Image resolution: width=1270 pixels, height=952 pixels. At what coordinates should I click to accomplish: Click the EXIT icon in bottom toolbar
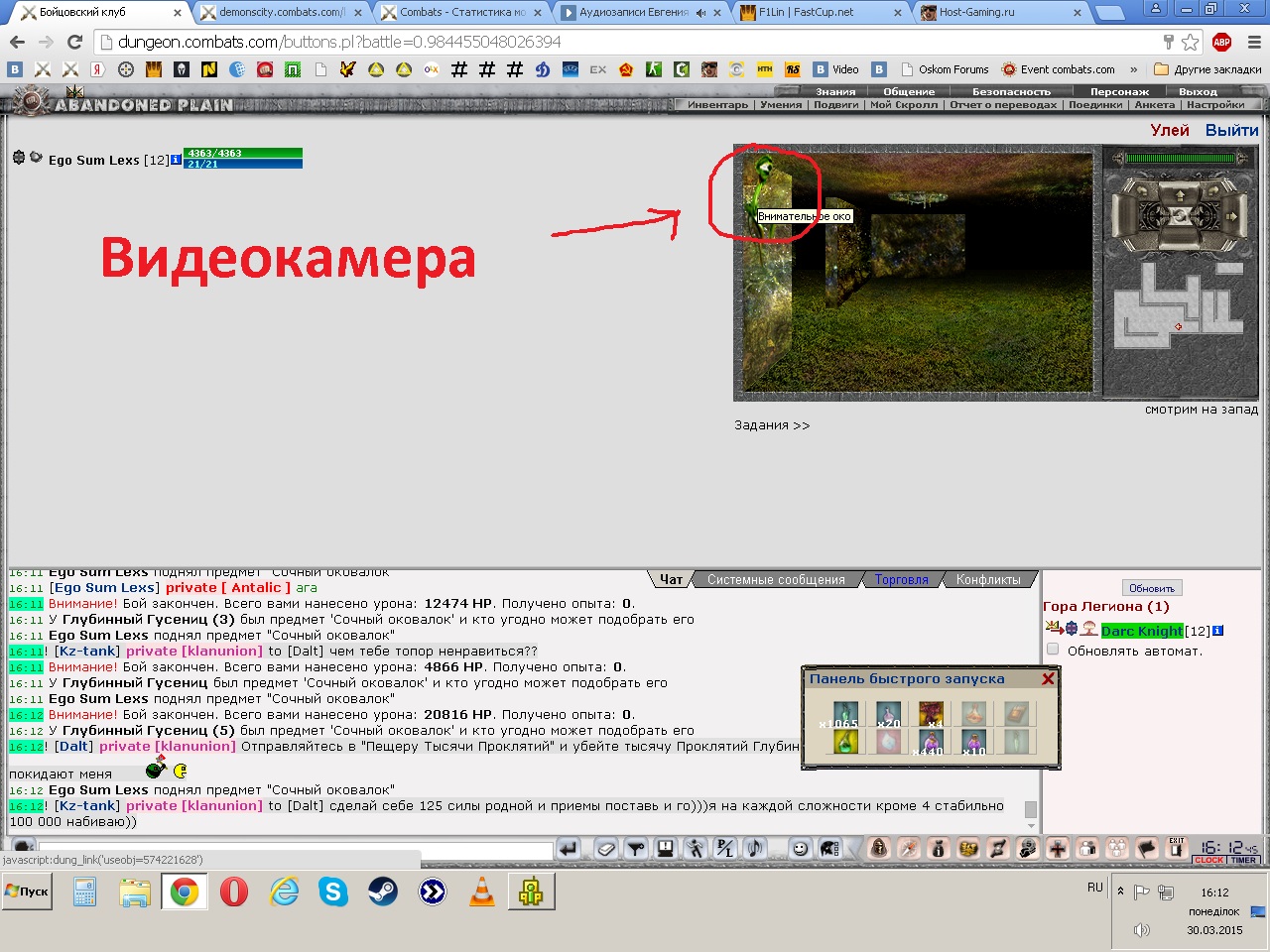click(x=1176, y=848)
